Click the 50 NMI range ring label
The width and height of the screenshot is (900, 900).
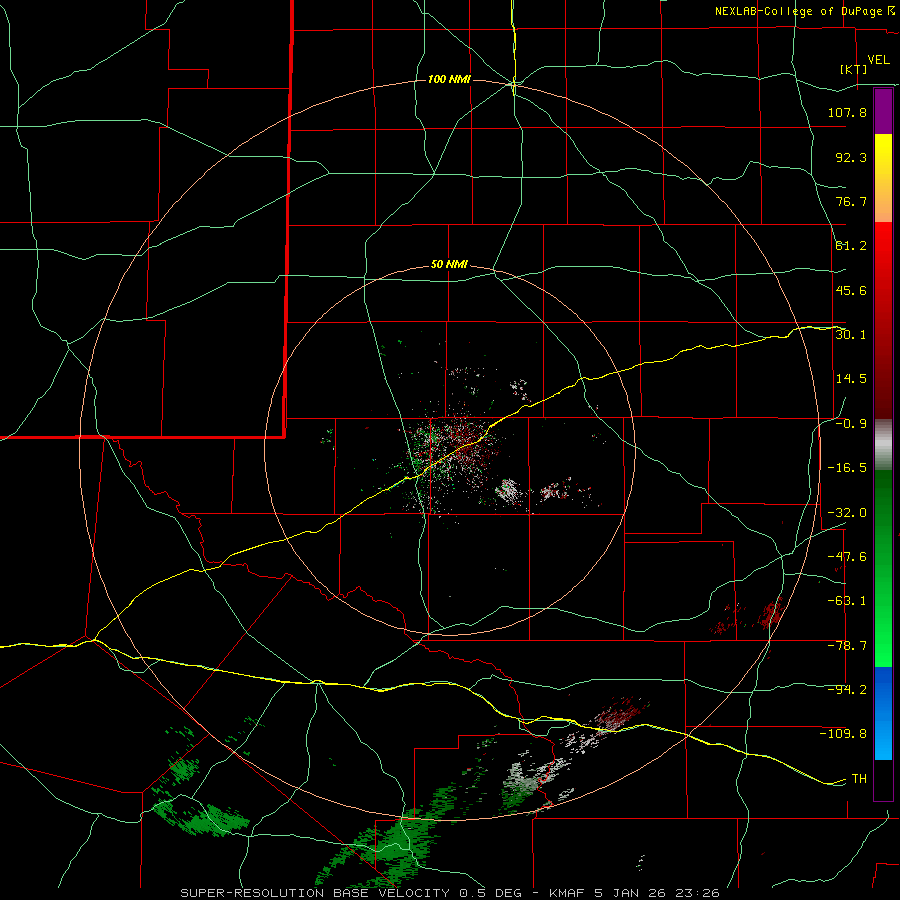coord(449,265)
